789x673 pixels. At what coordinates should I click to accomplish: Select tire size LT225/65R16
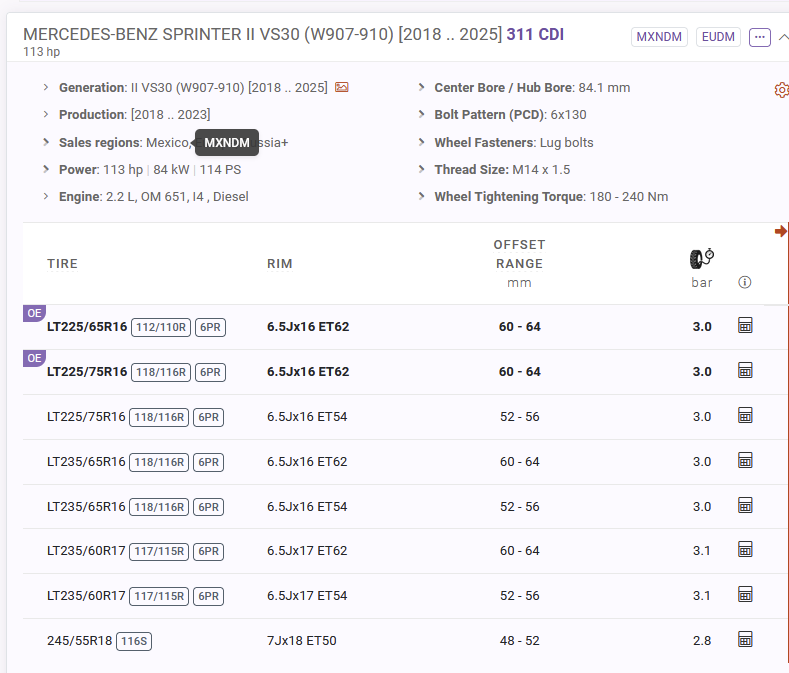[87, 327]
